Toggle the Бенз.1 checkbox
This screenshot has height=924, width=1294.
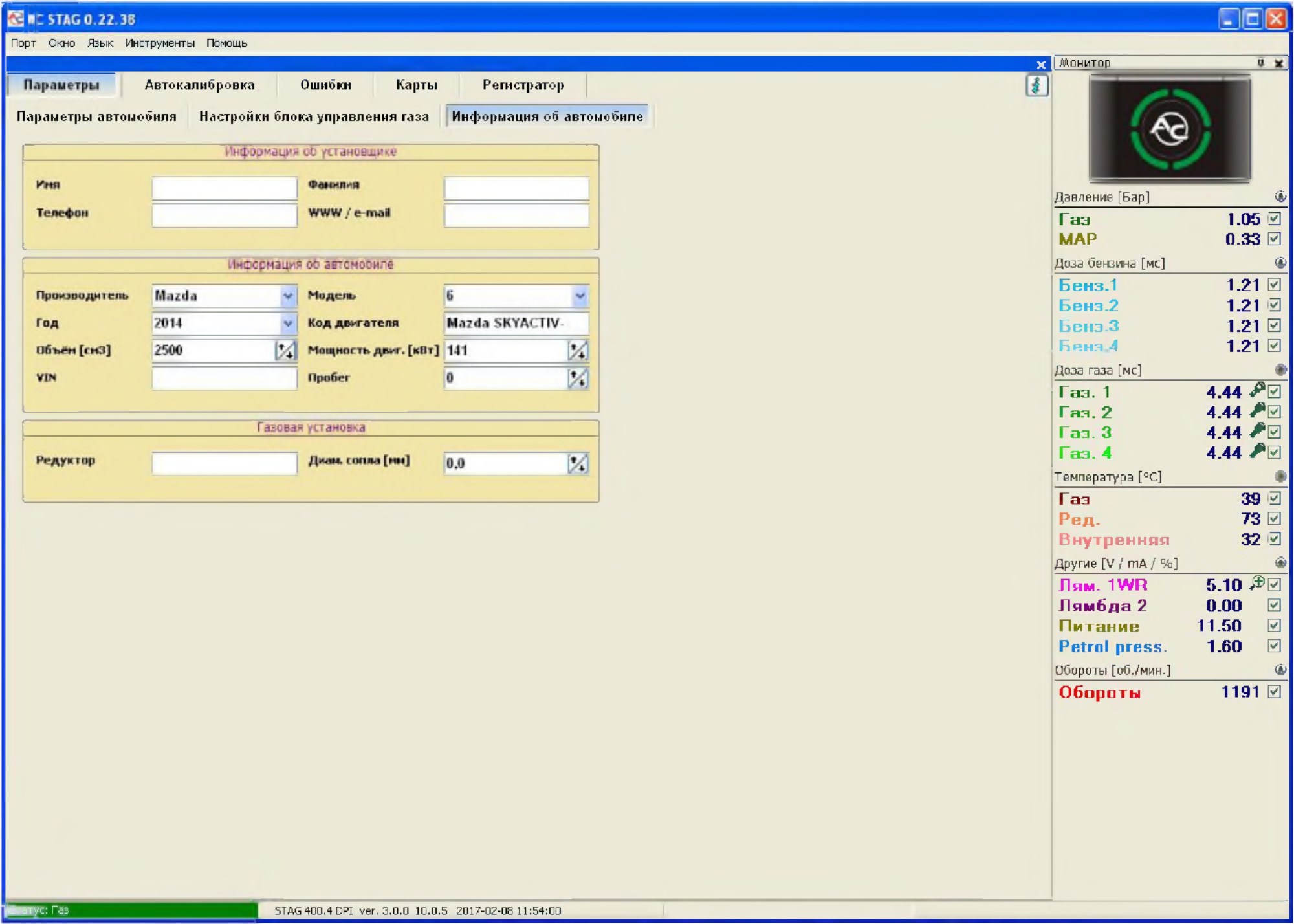pyautogui.click(x=1274, y=285)
